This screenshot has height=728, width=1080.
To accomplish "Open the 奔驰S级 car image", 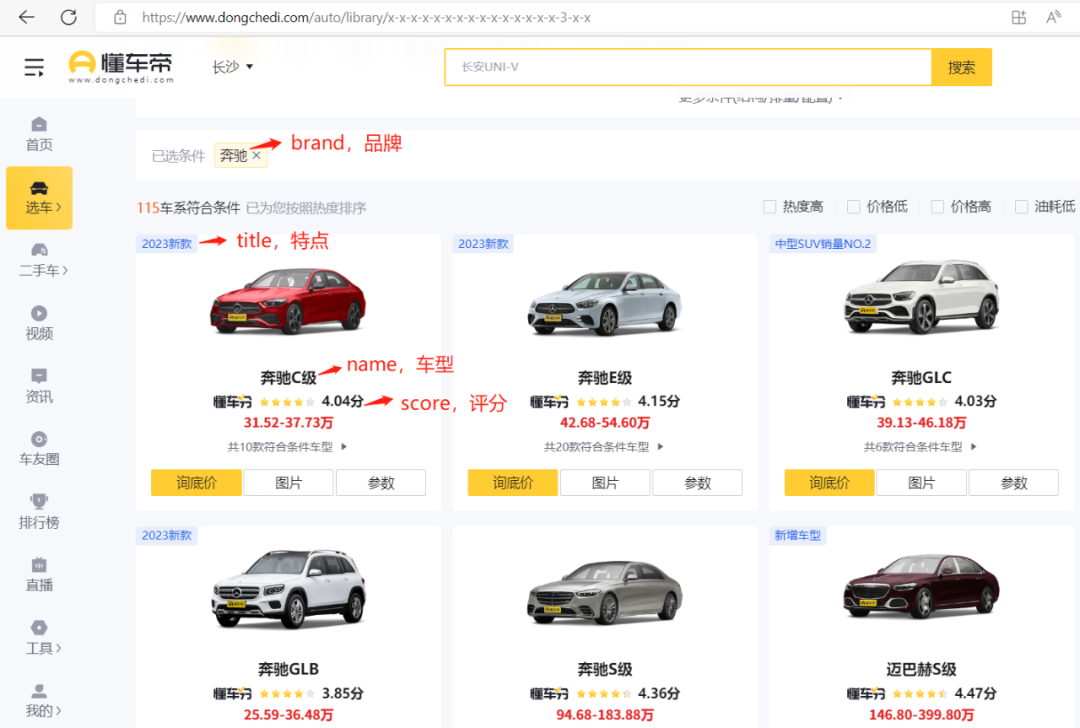I will click(x=605, y=592).
